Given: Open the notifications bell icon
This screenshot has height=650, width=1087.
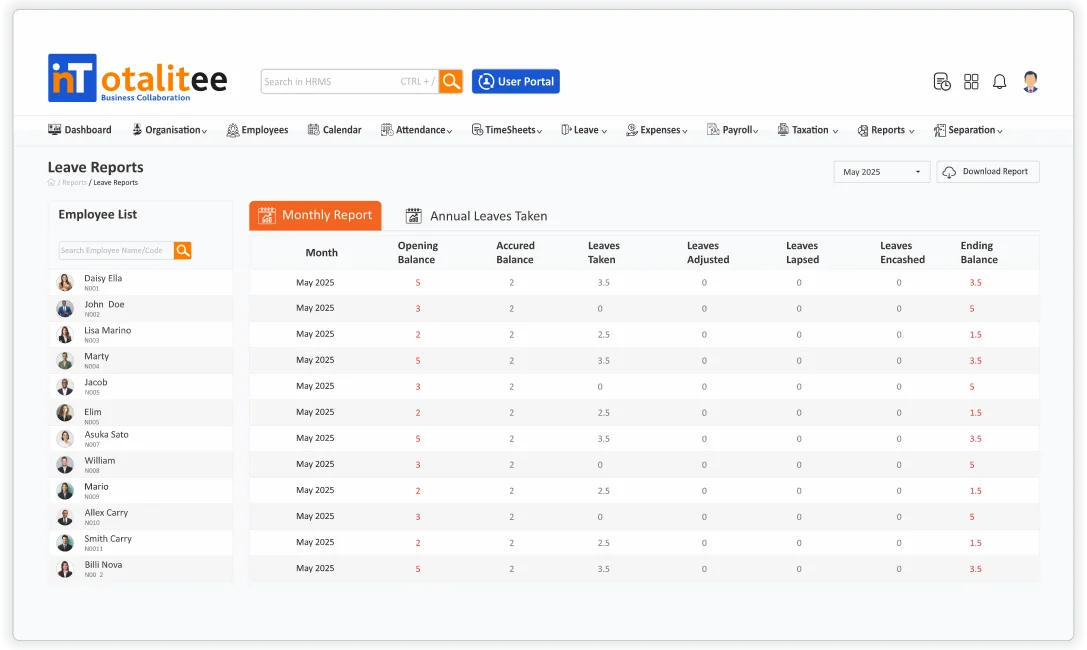Looking at the screenshot, I should (x=999, y=82).
